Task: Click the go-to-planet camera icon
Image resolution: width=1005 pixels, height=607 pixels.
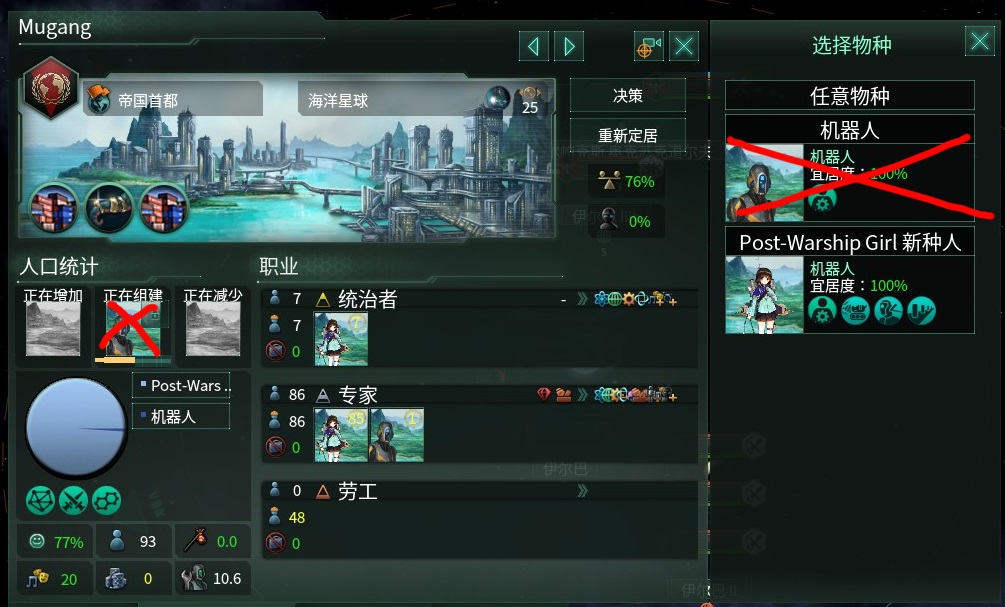Action: [x=648, y=46]
